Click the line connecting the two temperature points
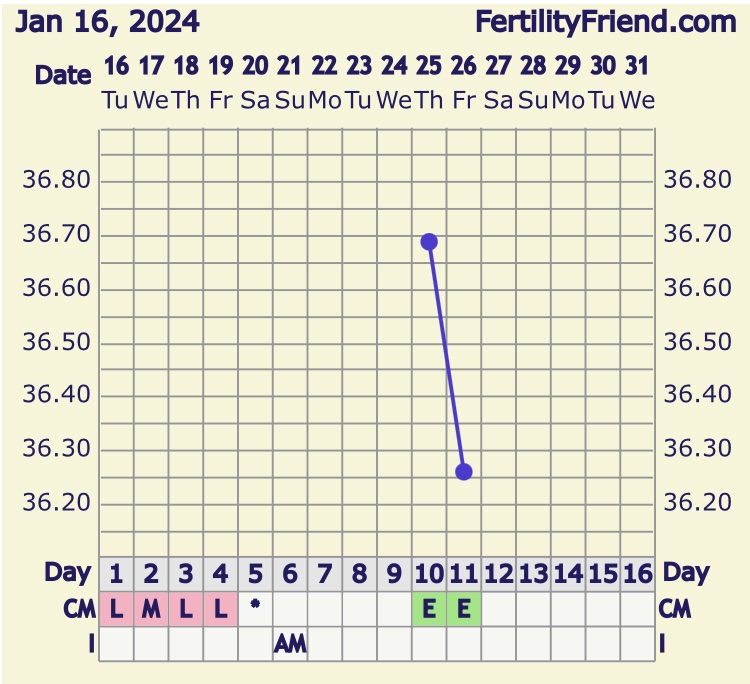The height and width of the screenshot is (684, 750). pos(447,356)
